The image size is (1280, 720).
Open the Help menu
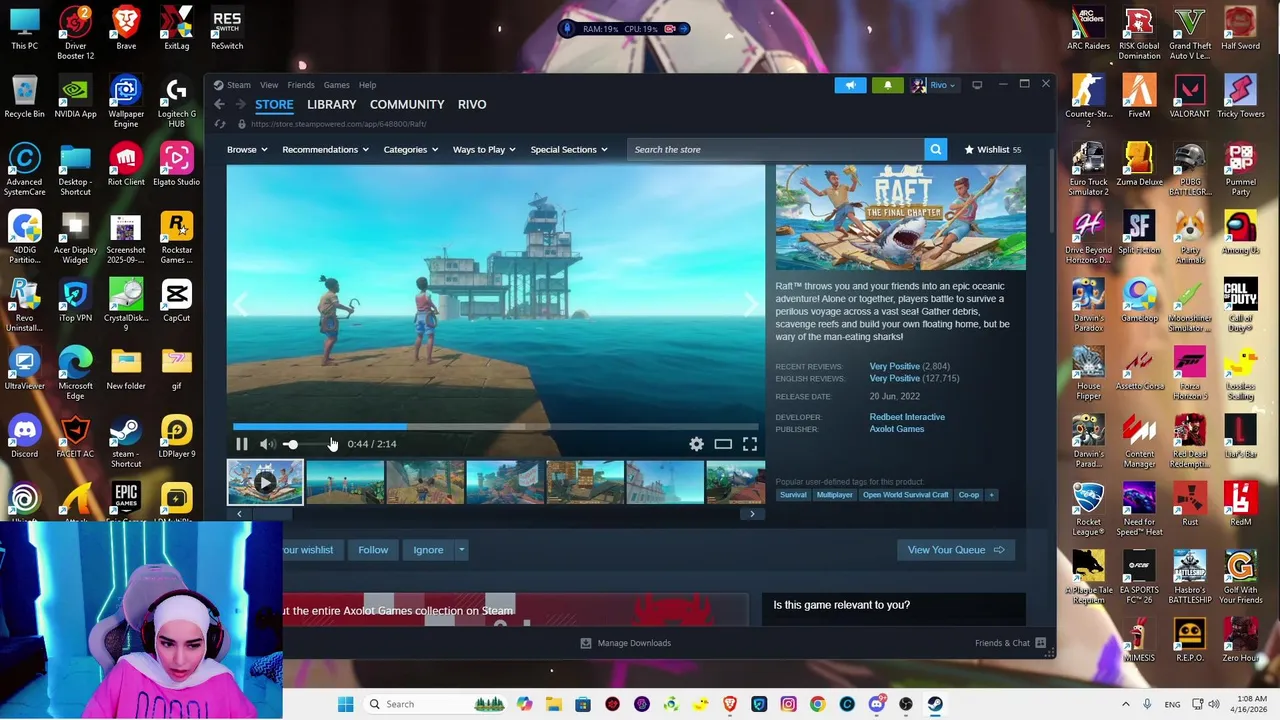point(368,85)
